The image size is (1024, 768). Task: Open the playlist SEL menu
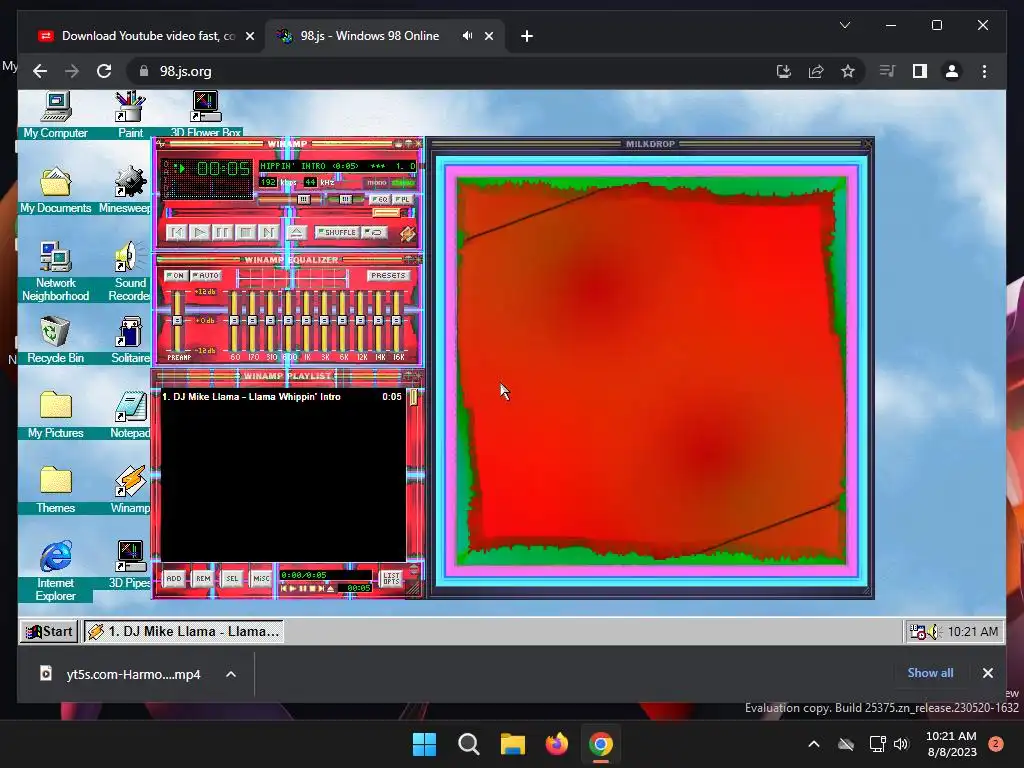click(232, 579)
